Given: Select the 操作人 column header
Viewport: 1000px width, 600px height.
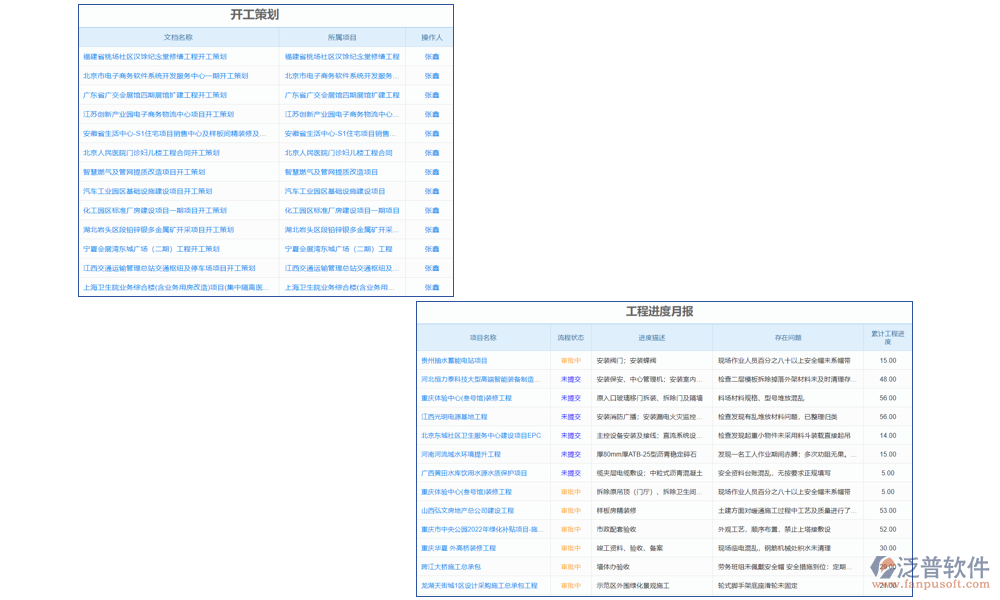Looking at the screenshot, I should pyautogui.click(x=432, y=38).
